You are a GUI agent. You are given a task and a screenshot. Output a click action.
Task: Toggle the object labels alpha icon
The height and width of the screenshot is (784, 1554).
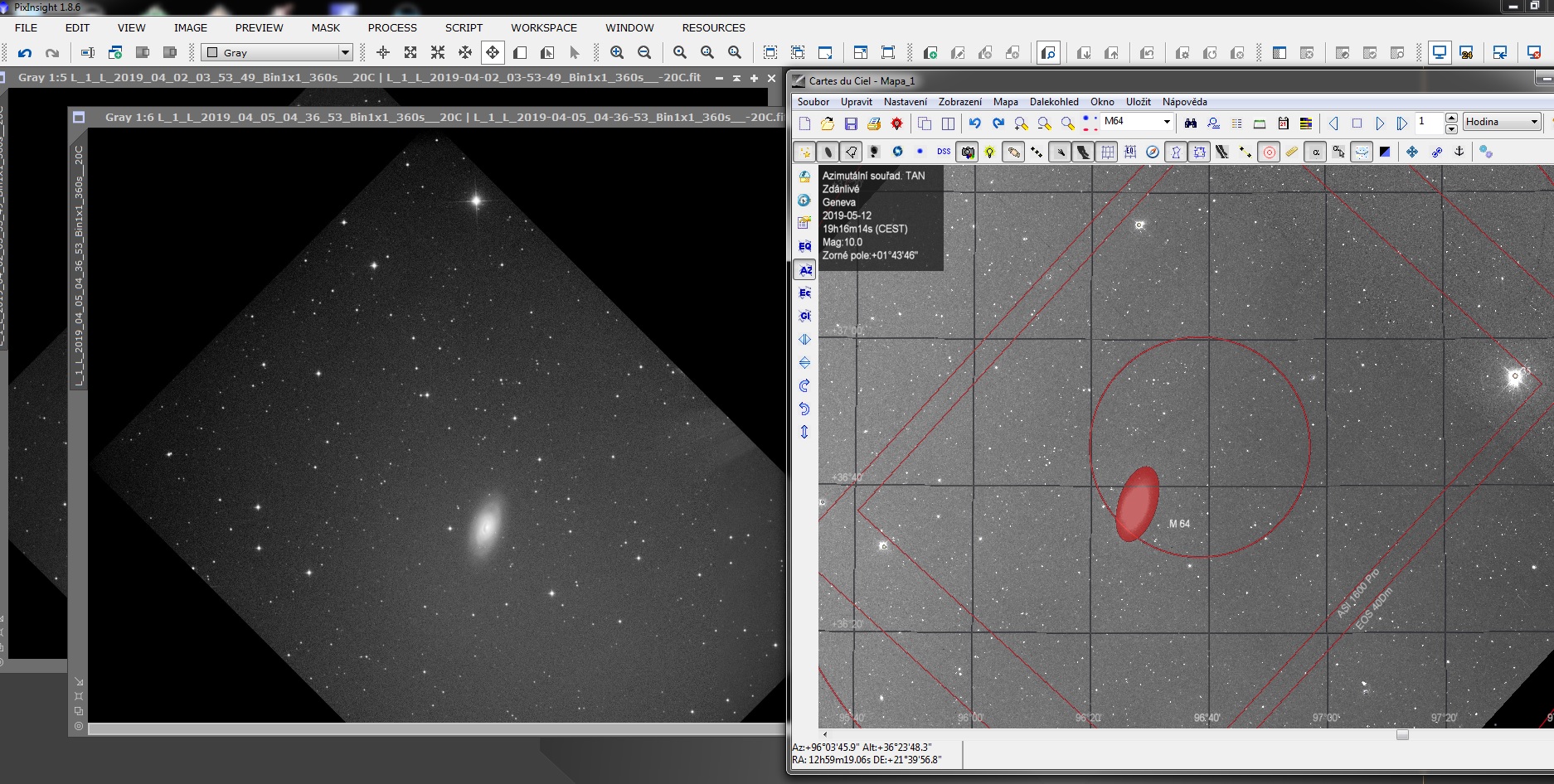tap(1315, 152)
